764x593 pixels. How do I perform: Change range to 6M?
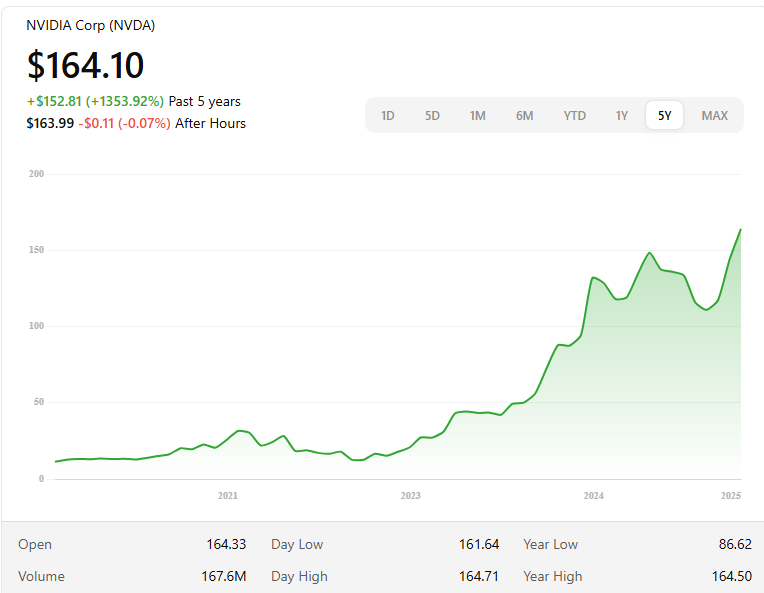pos(525,116)
